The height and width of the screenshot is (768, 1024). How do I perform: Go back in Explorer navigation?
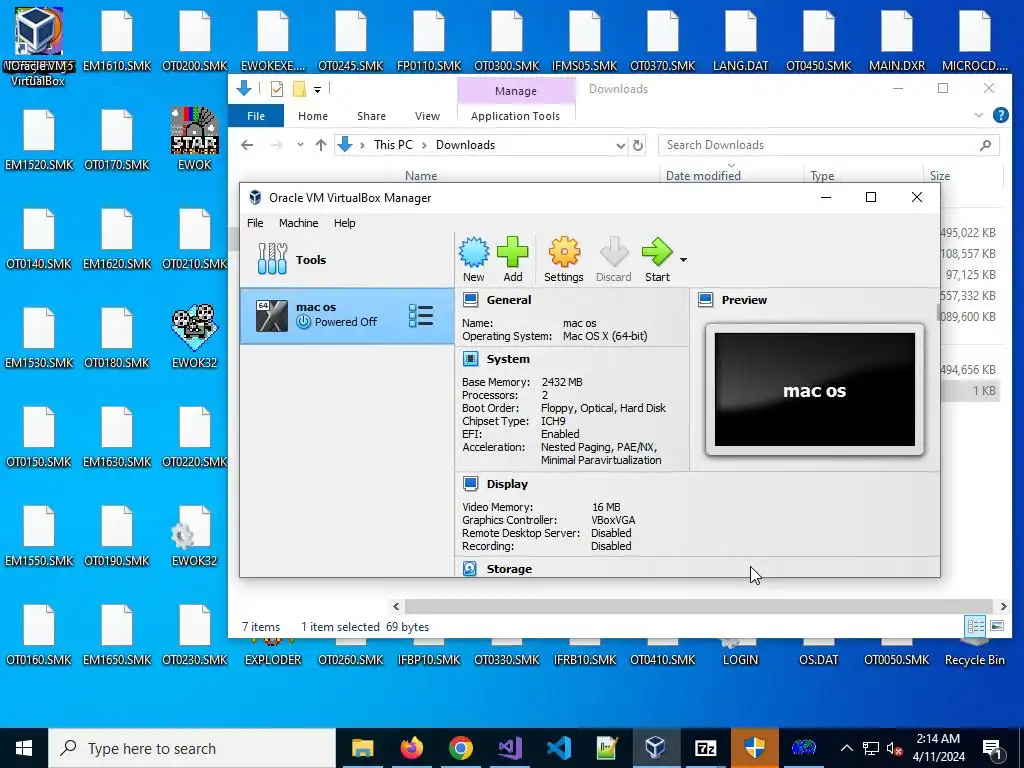247,145
